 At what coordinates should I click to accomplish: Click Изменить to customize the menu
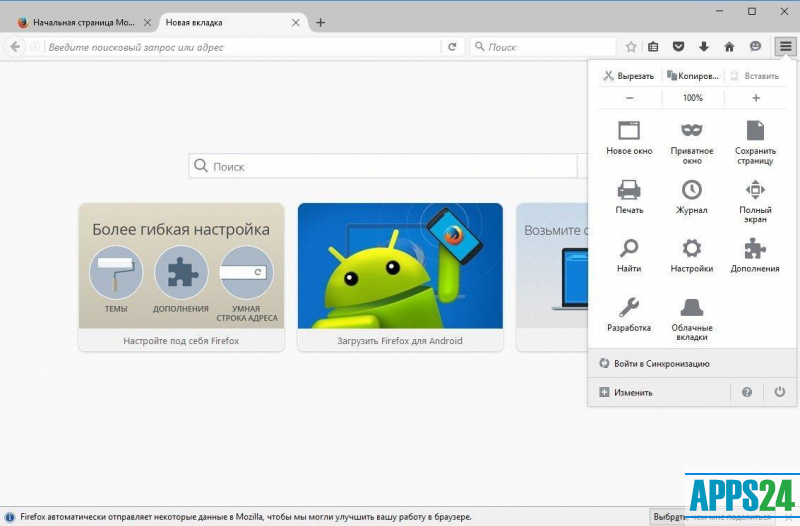(x=632, y=392)
